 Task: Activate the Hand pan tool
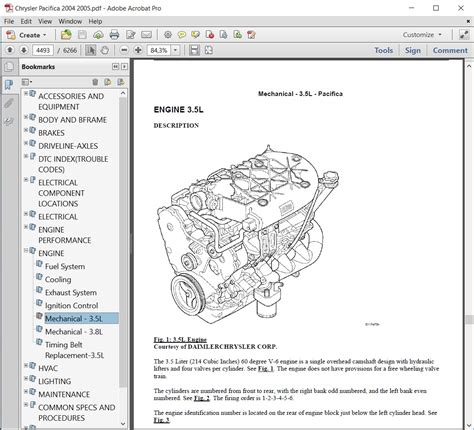tap(105, 50)
